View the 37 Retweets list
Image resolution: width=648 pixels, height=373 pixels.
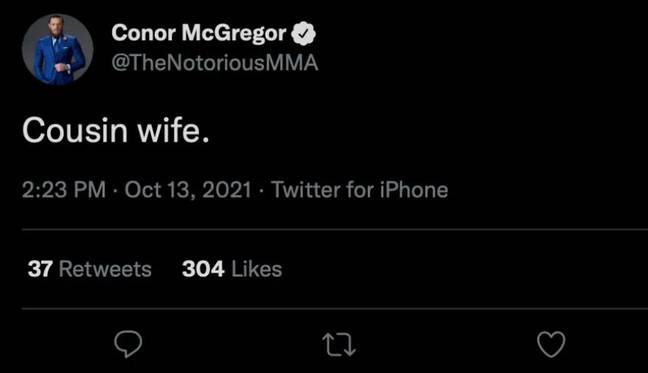click(90, 269)
